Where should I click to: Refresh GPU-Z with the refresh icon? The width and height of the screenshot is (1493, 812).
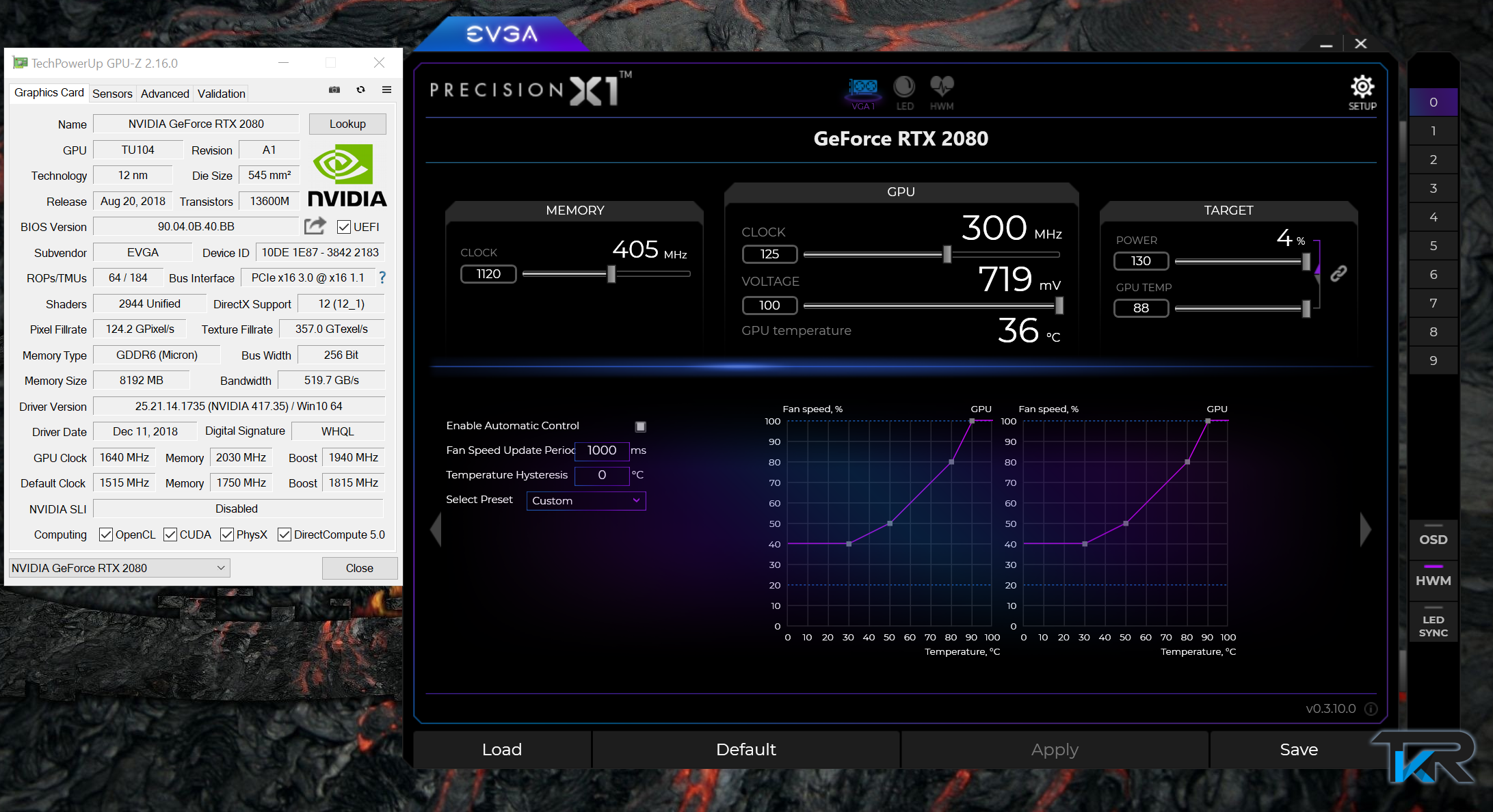(x=360, y=90)
